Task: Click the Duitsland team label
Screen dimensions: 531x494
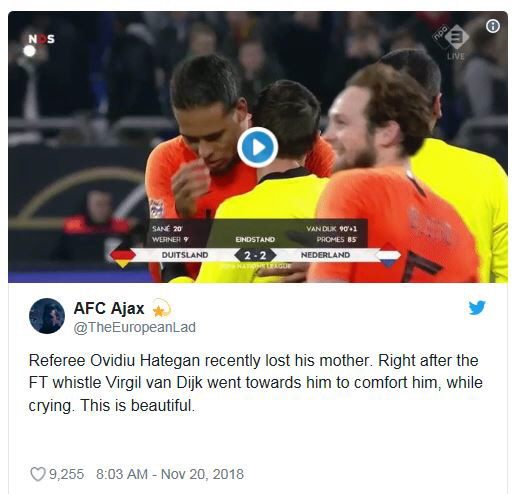Action: 185,255
